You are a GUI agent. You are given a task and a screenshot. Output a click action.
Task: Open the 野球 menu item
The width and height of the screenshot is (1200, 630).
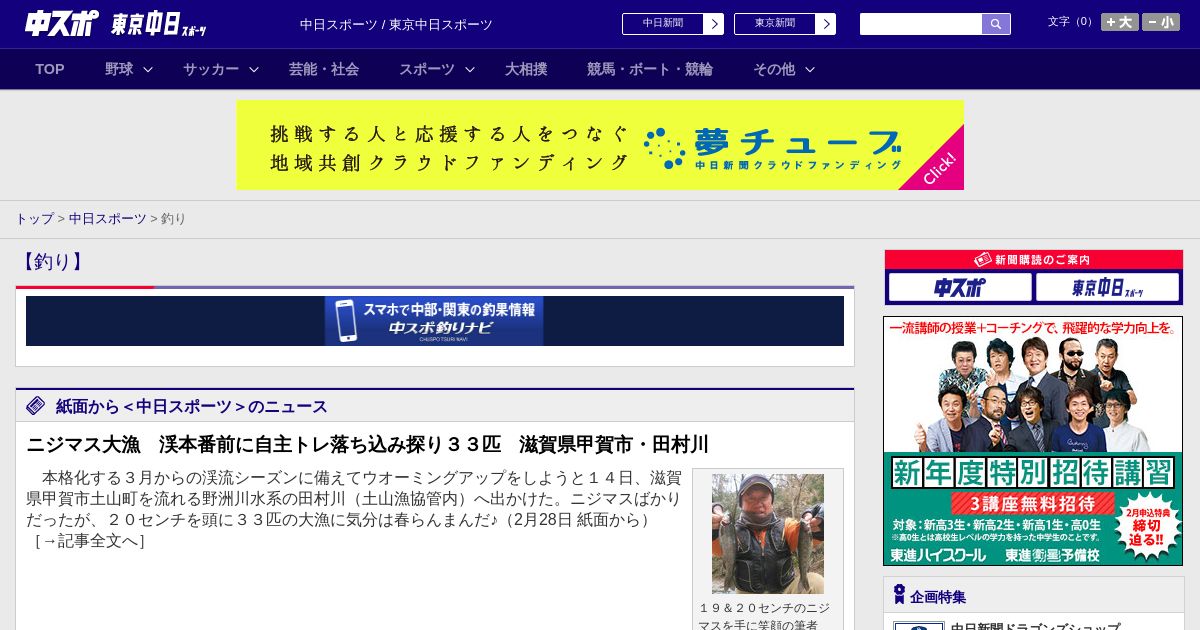pyautogui.click(x=119, y=69)
